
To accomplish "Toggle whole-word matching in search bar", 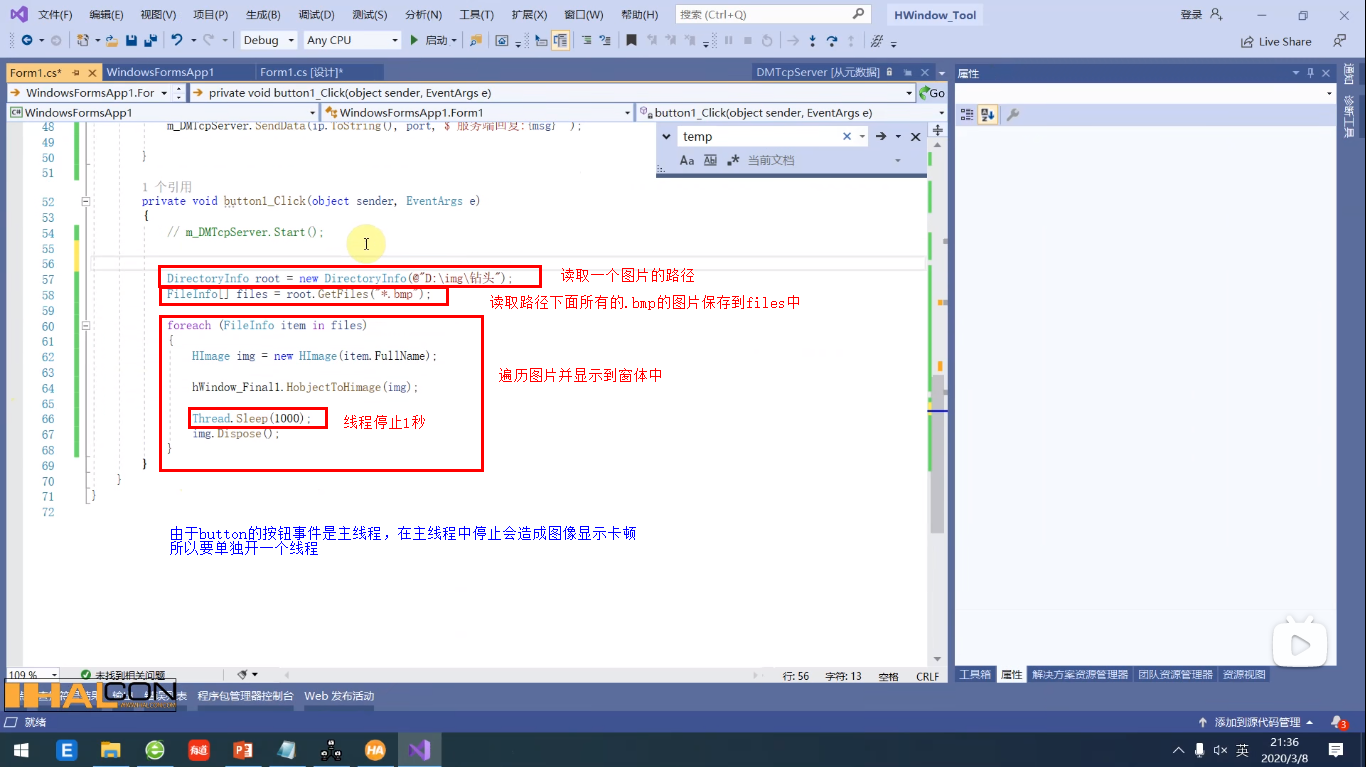I will coord(710,159).
